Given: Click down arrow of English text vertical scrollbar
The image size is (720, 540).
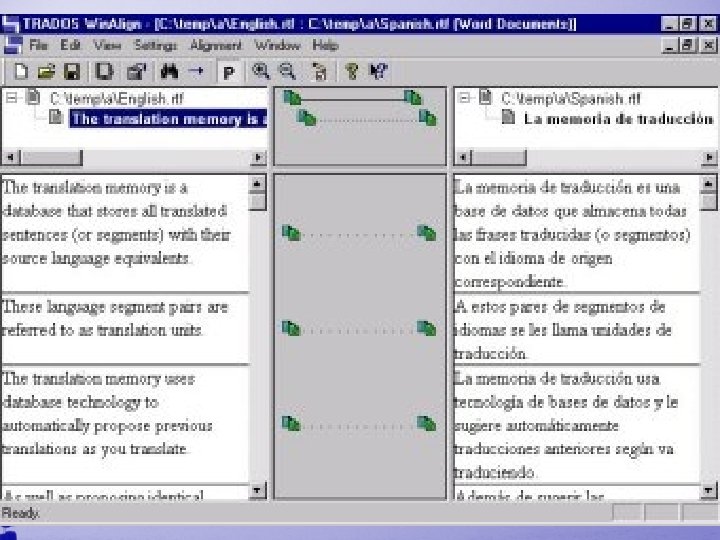Looking at the screenshot, I should [257, 490].
